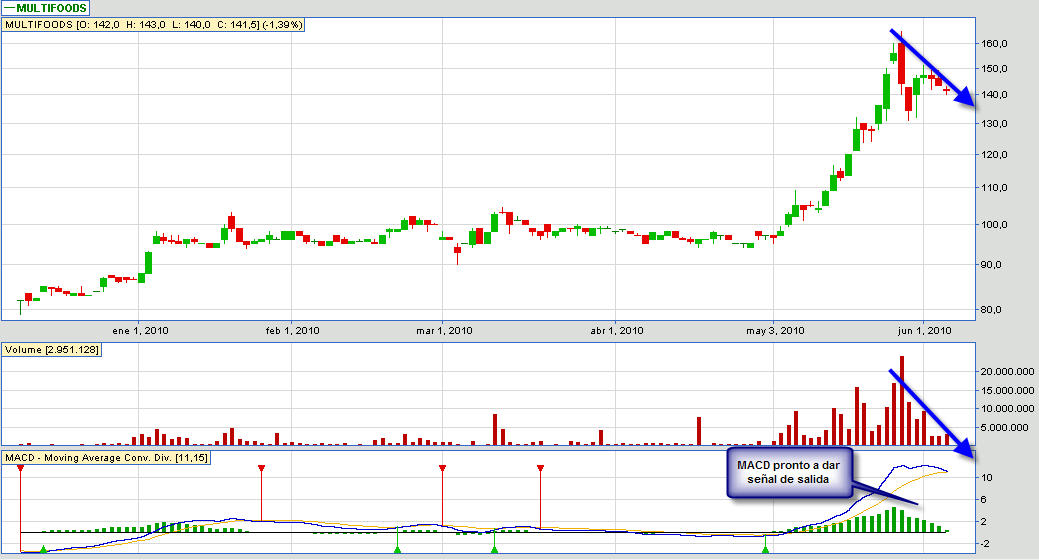
Task: Select the leftmost red sell signal marker
Action: [20, 468]
